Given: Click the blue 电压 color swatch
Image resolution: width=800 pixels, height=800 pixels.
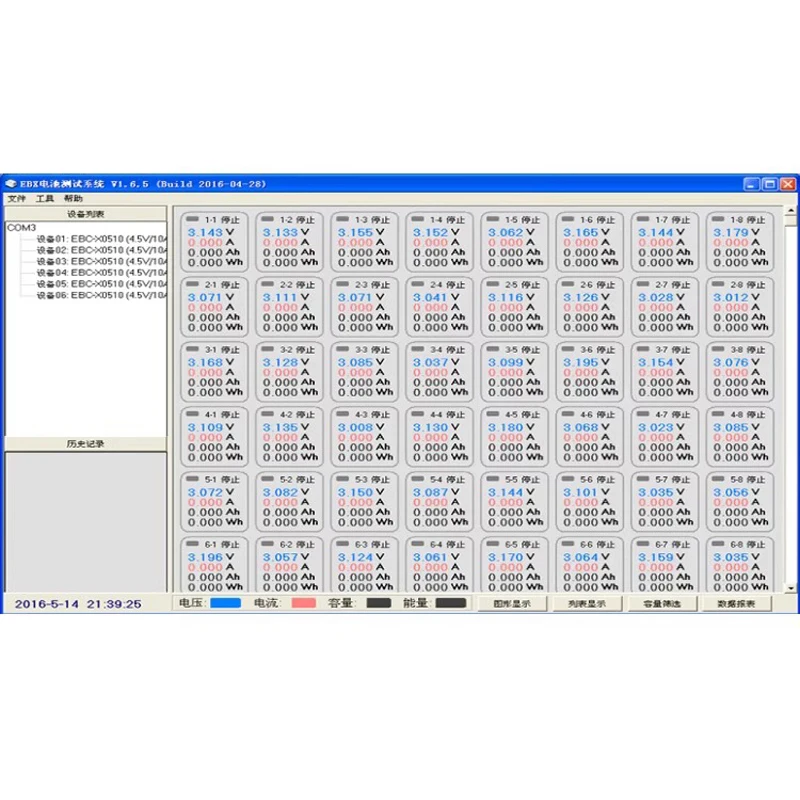Looking at the screenshot, I should coord(226,603).
